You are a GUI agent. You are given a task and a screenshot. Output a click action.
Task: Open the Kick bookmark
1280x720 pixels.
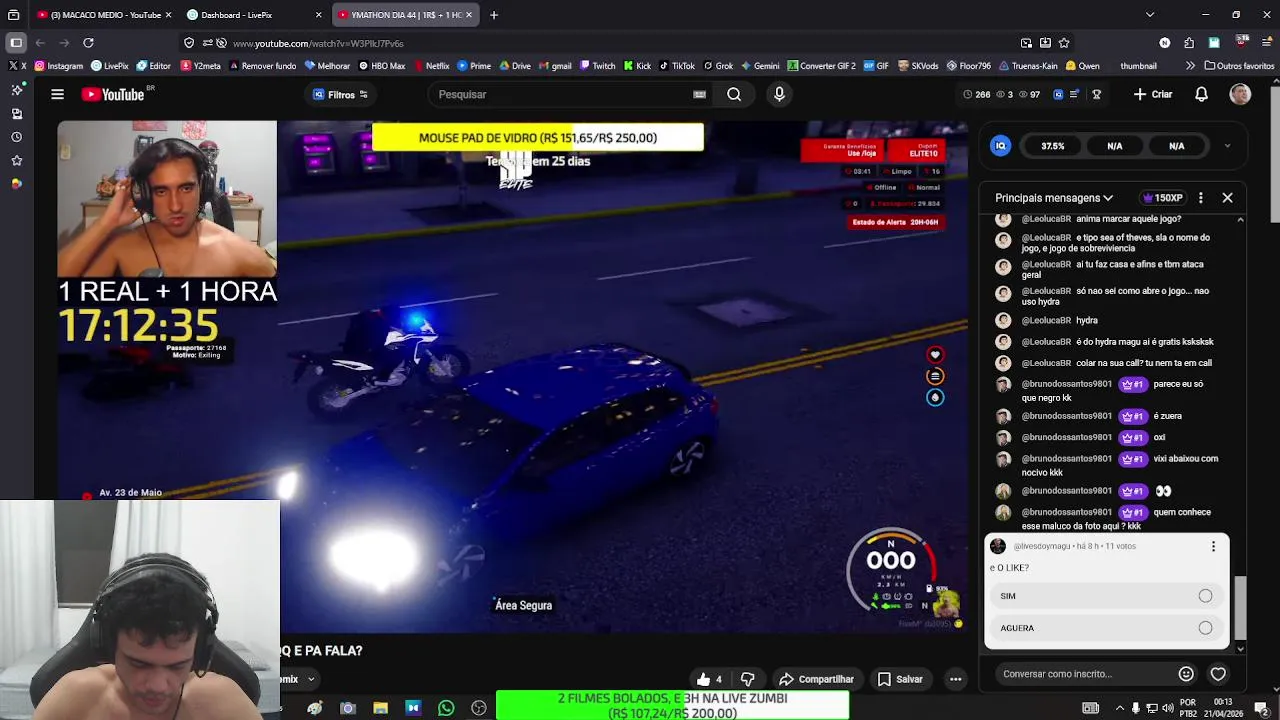point(637,66)
